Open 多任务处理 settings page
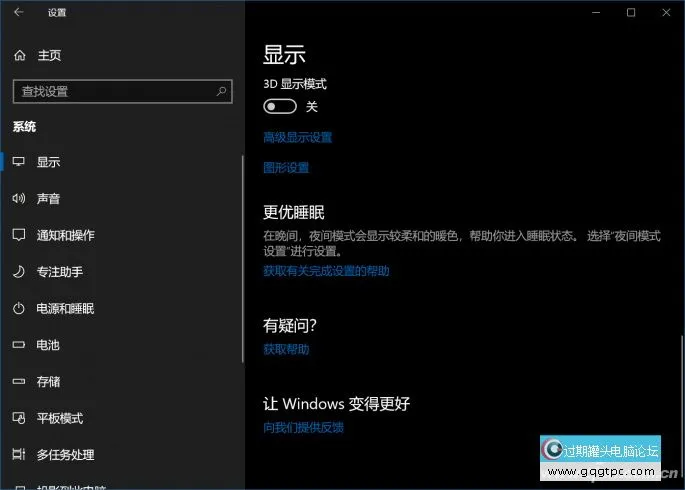This screenshot has width=685, height=490. click(122, 454)
